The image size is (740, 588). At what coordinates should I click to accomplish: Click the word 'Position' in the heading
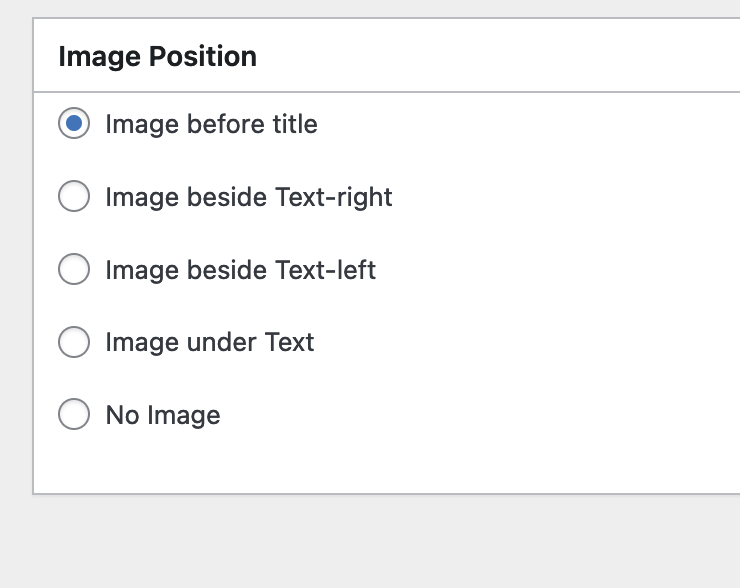click(x=203, y=57)
